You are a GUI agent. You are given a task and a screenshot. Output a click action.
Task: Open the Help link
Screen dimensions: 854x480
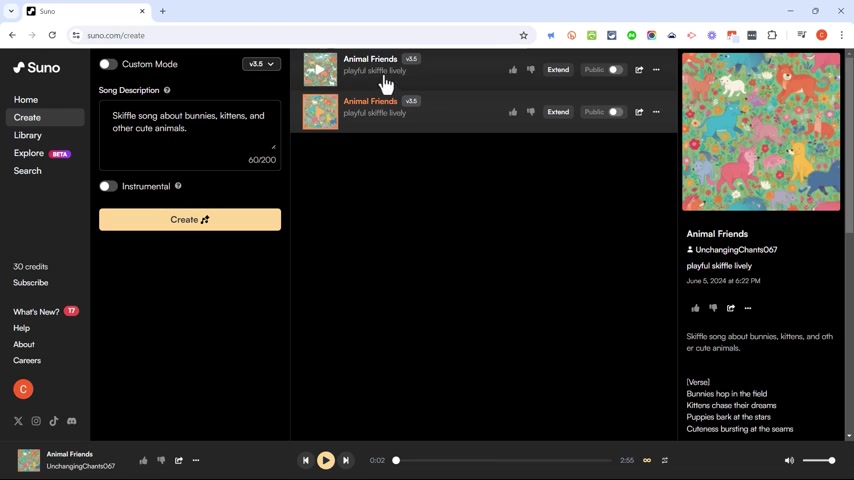[21, 328]
